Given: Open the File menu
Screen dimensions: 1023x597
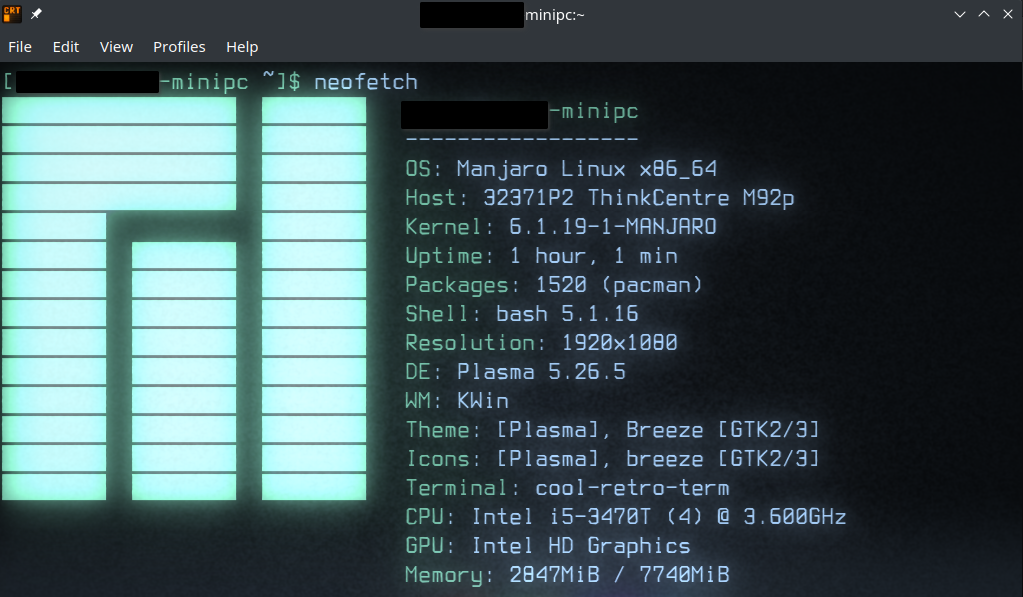Looking at the screenshot, I should 20,47.
